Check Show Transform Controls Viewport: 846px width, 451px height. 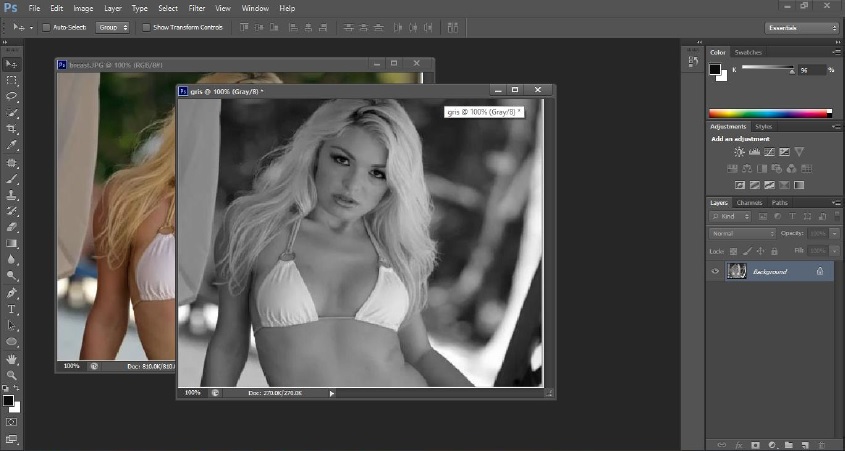coord(146,27)
